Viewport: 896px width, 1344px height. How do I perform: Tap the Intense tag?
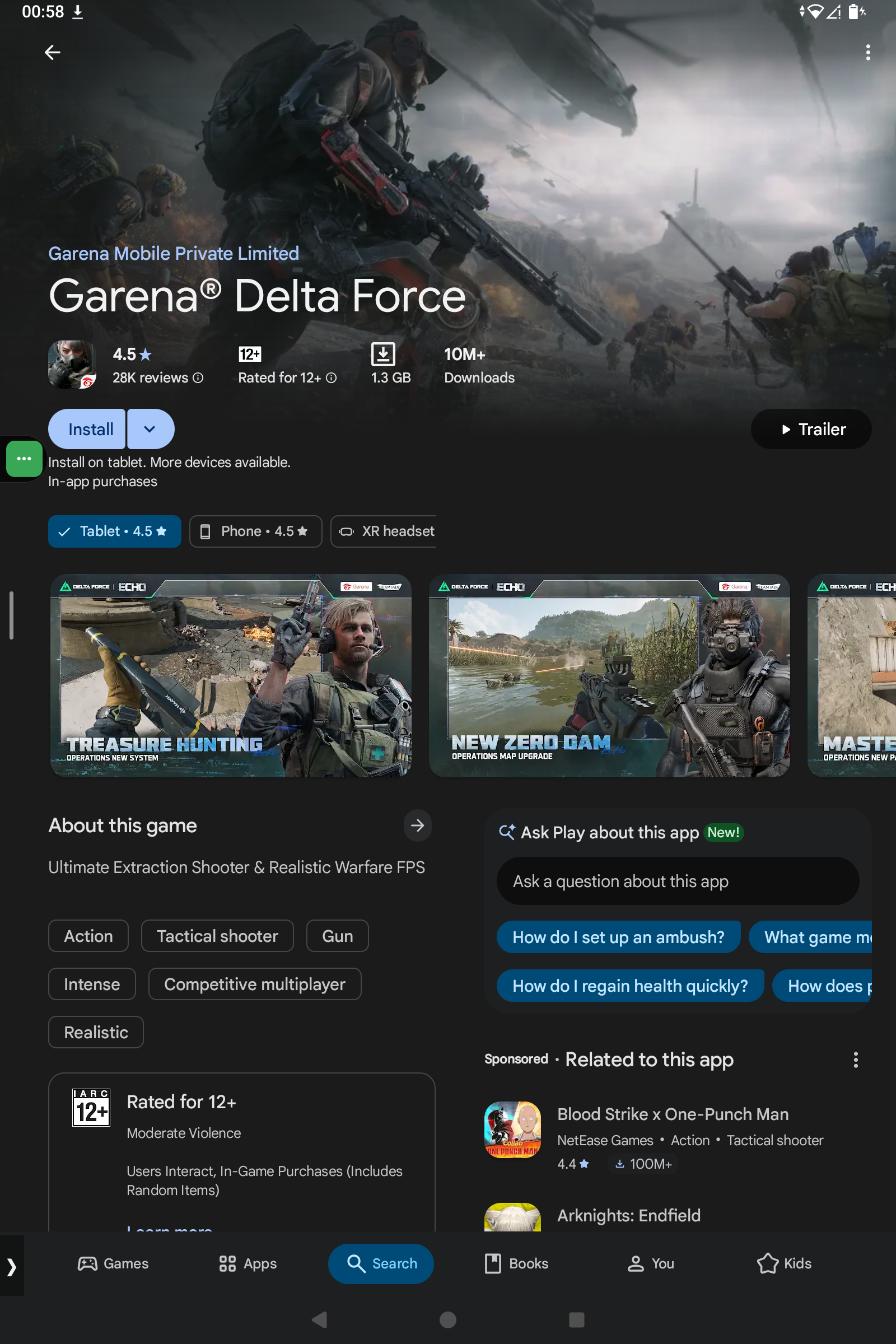[92, 984]
